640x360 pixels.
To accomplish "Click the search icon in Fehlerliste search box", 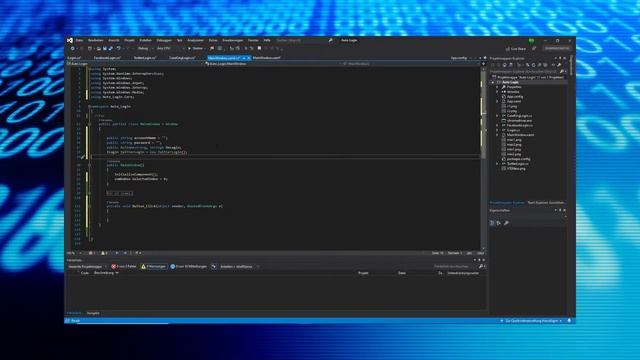I will point(480,267).
